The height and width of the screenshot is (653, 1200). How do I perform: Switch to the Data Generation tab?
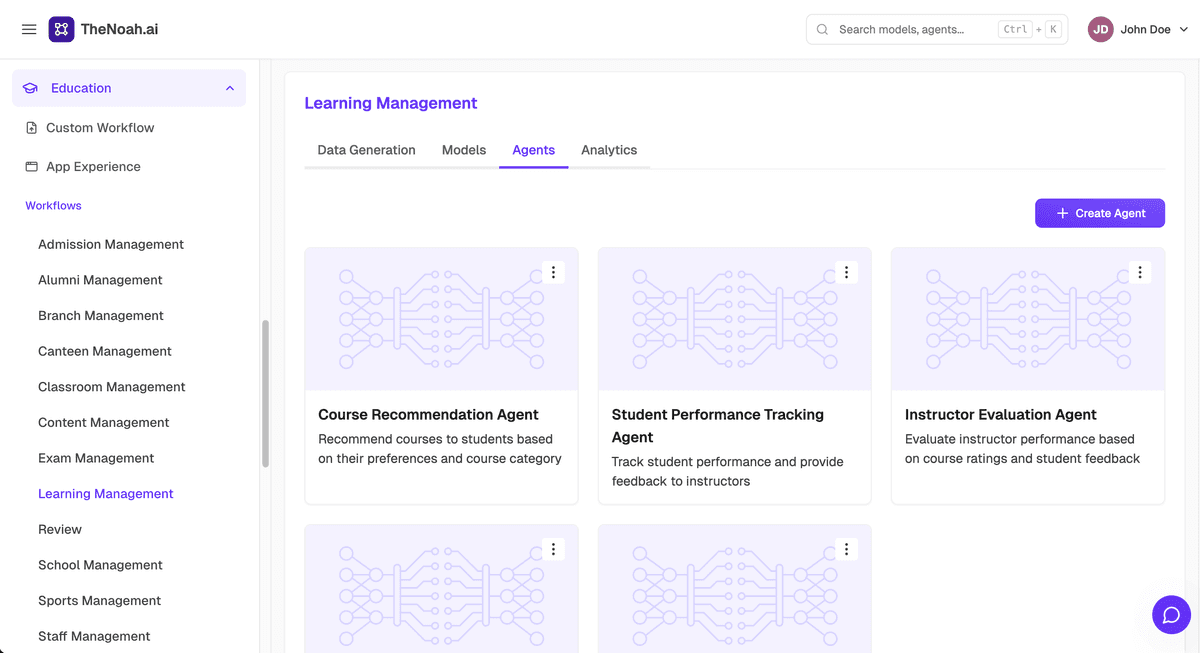tap(366, 150)
